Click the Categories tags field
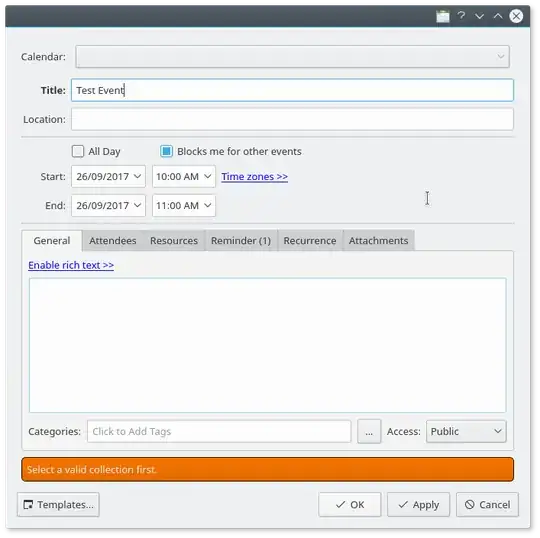The width and height of the screenshot is (540, 538). tap(219, 431)
